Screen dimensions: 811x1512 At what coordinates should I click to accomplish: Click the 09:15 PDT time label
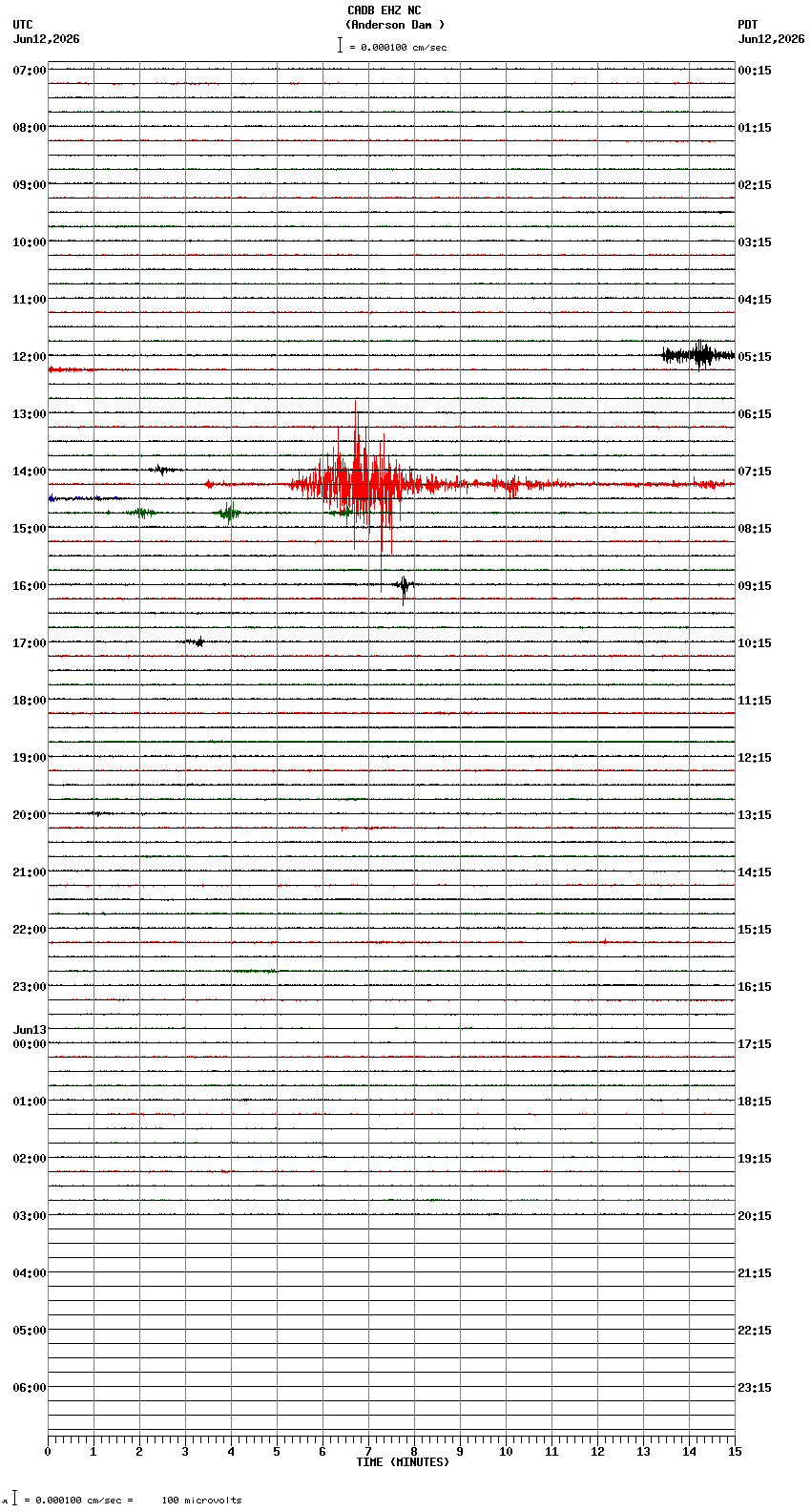755,586
